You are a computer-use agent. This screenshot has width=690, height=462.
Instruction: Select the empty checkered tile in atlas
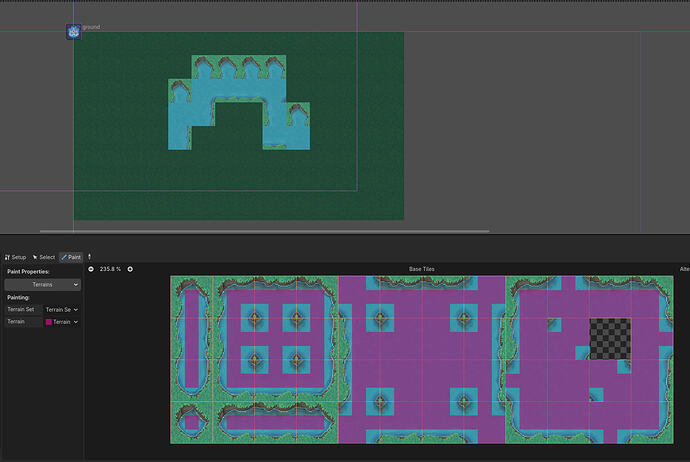[x=610, y=339]
